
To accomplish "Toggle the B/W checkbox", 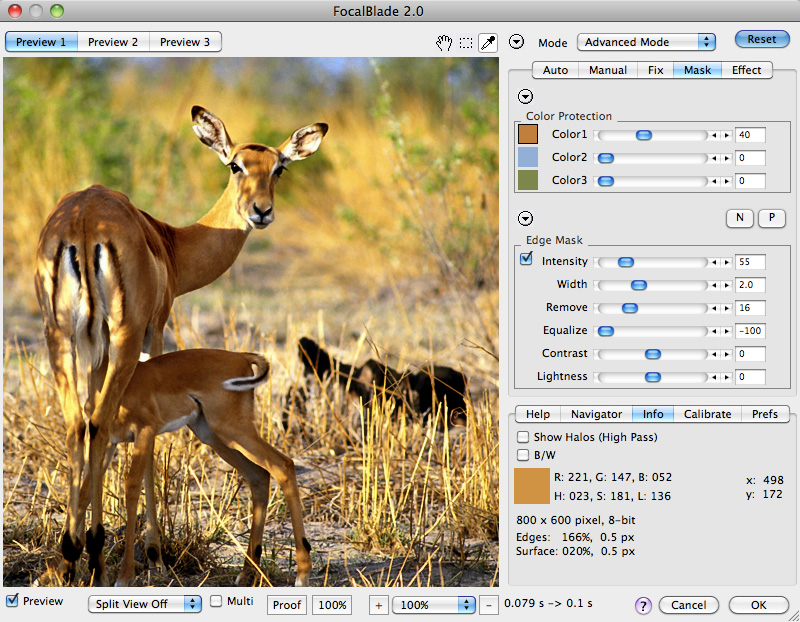I will pyautogui.click(x=523, y=455).
